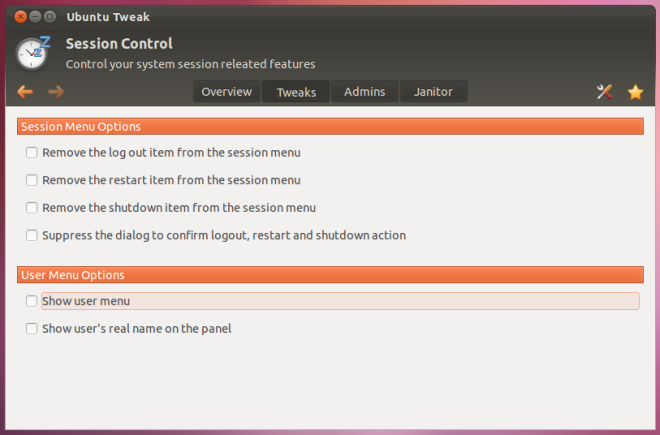Enable removing the log out item
Image resolution: width=660 pixels, height=435 pixels.
tap(32, 152)
